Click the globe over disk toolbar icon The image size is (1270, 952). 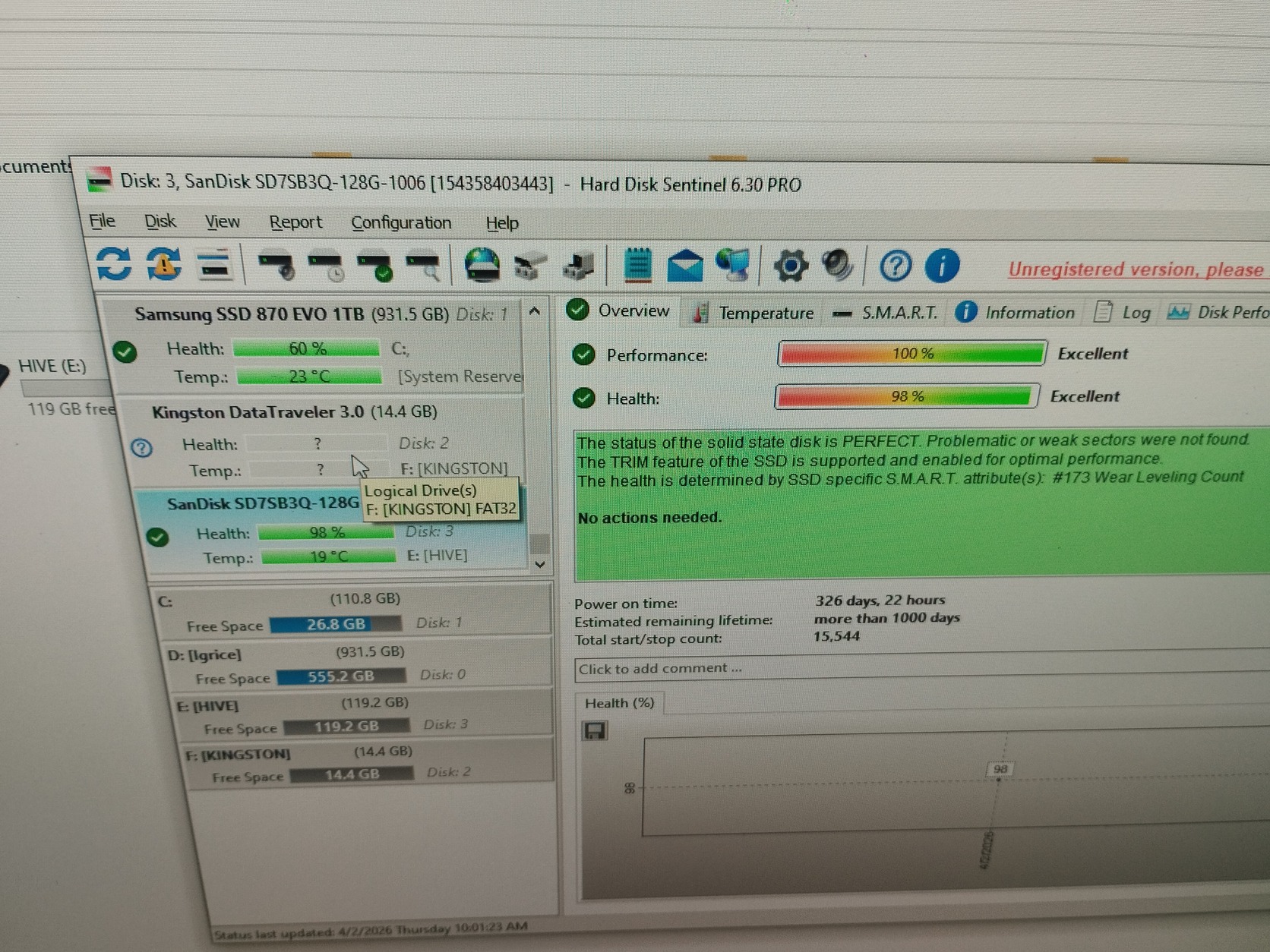[482, 266]
